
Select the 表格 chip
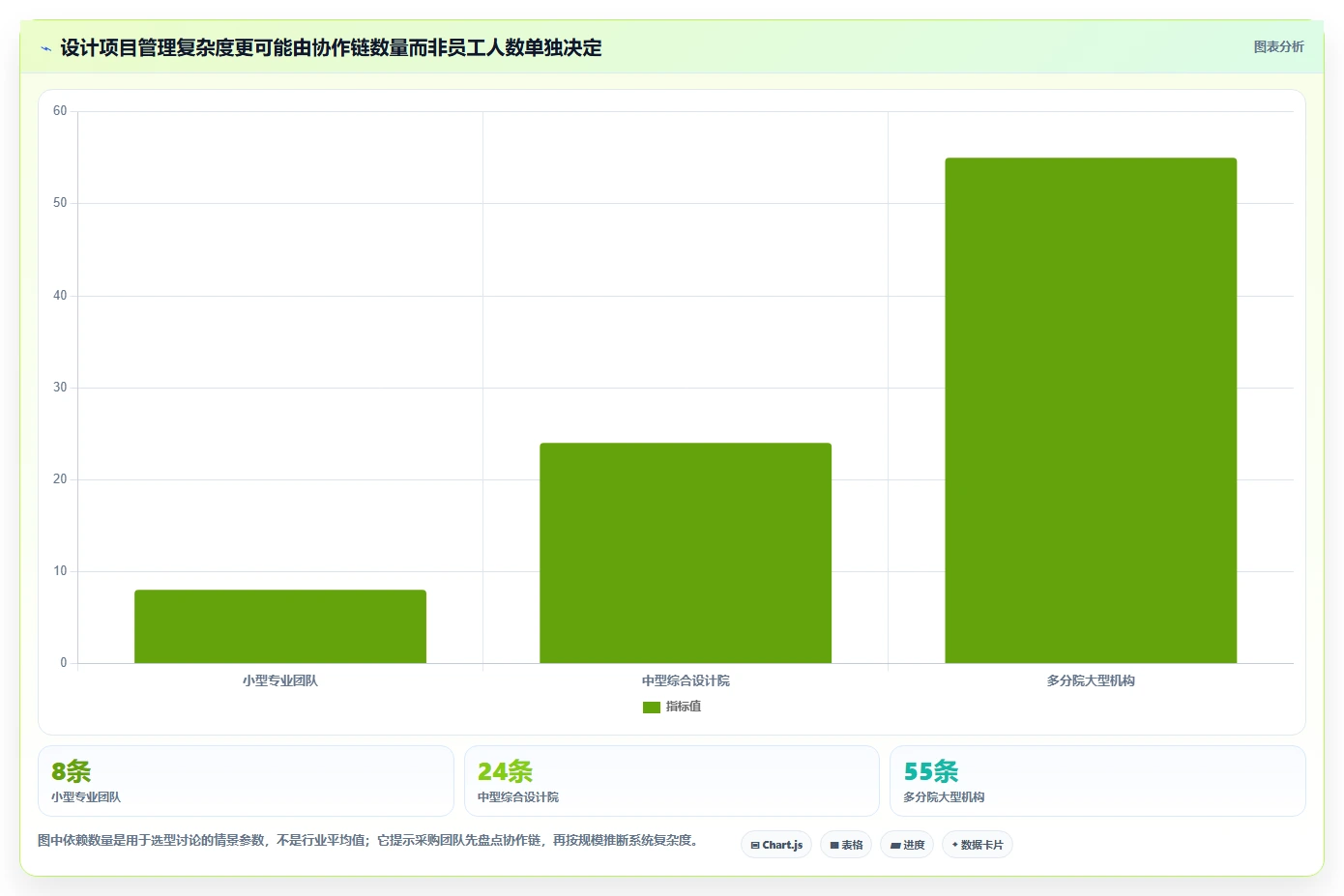(846, 845)
